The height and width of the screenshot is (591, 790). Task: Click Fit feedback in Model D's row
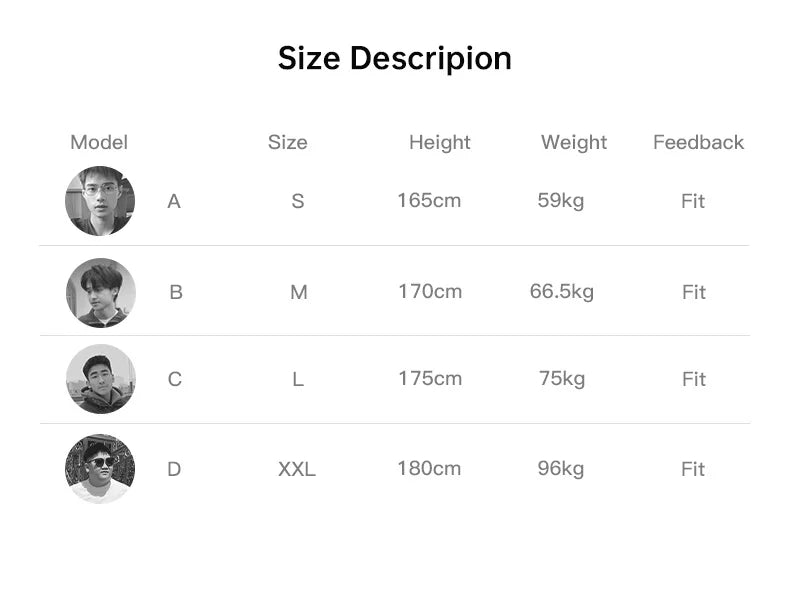coord(693,469)
